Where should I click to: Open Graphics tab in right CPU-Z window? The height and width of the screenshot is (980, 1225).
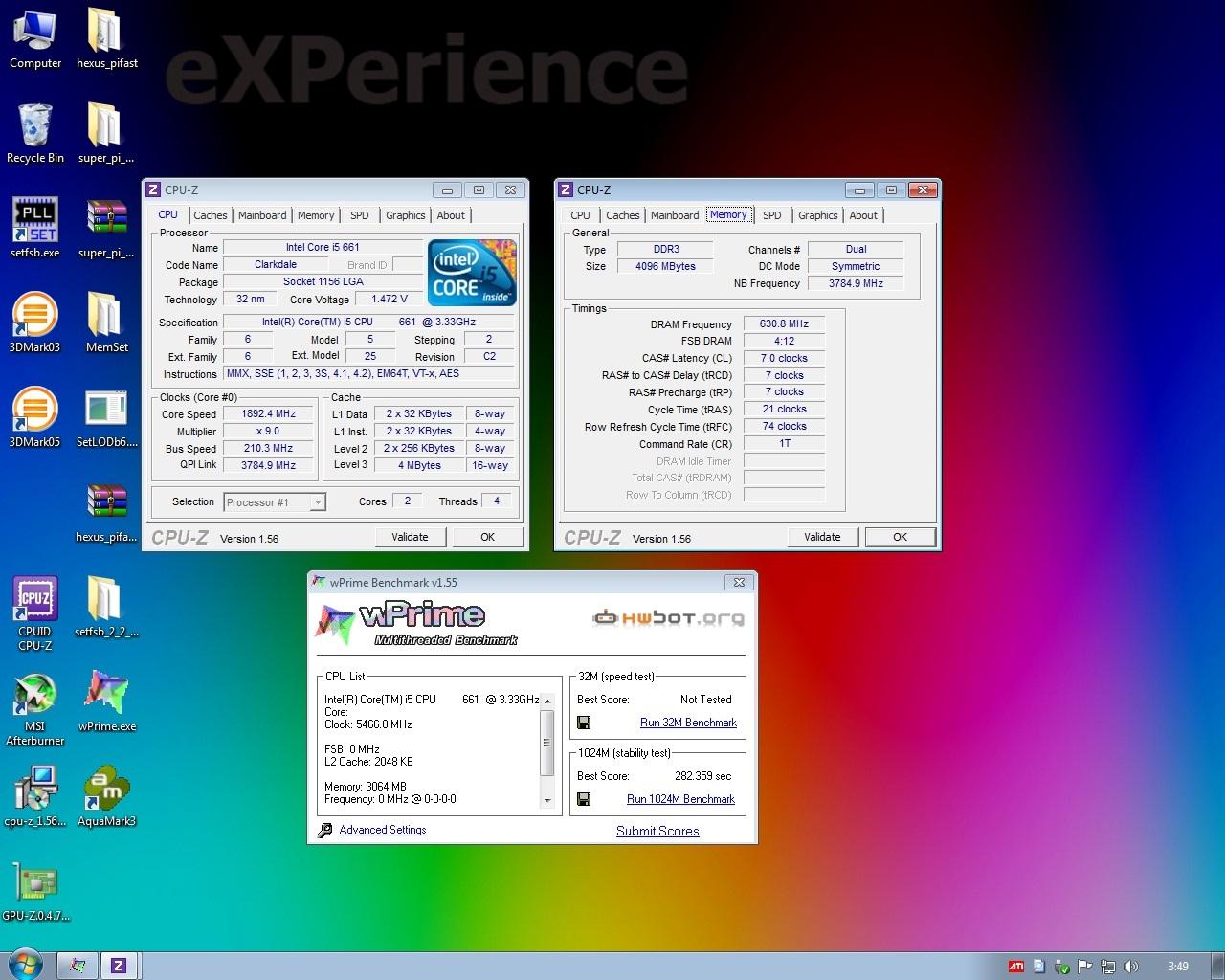coord(818,215)
